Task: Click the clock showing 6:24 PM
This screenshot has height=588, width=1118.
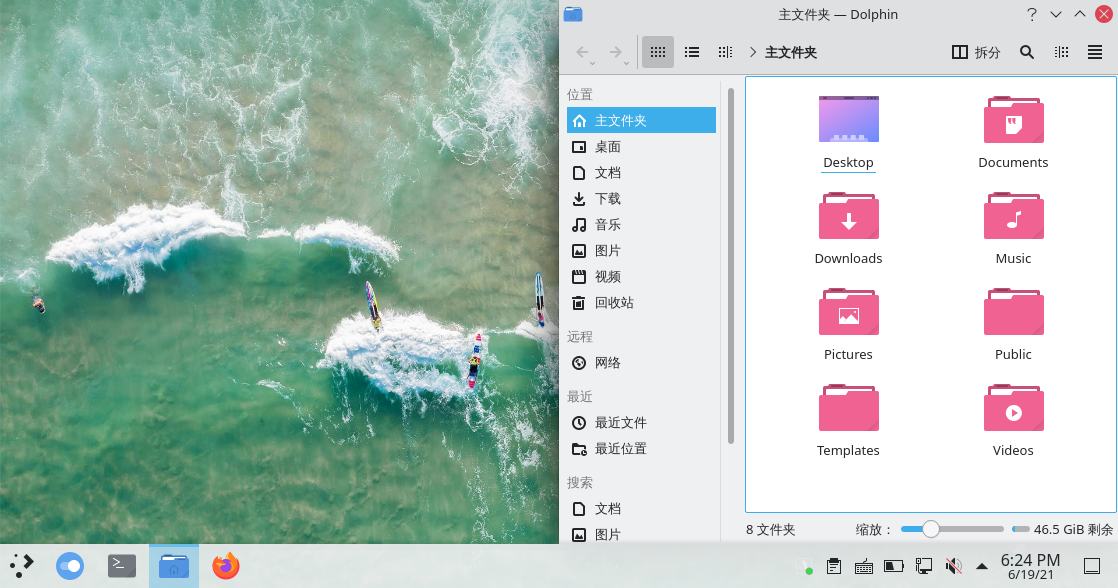Action: click(1030, 566)
